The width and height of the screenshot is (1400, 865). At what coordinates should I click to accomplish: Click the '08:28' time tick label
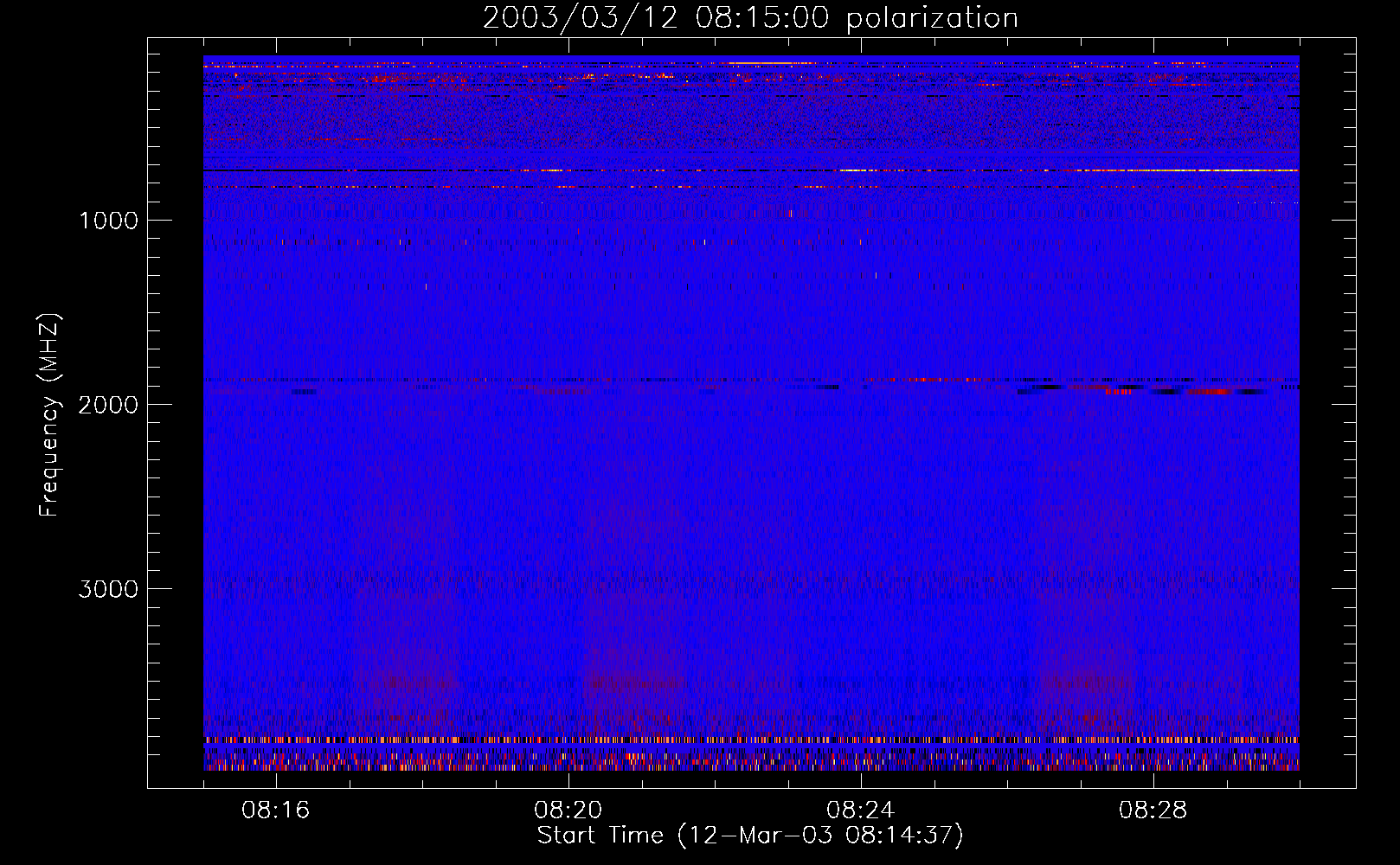pos(1153,811)
